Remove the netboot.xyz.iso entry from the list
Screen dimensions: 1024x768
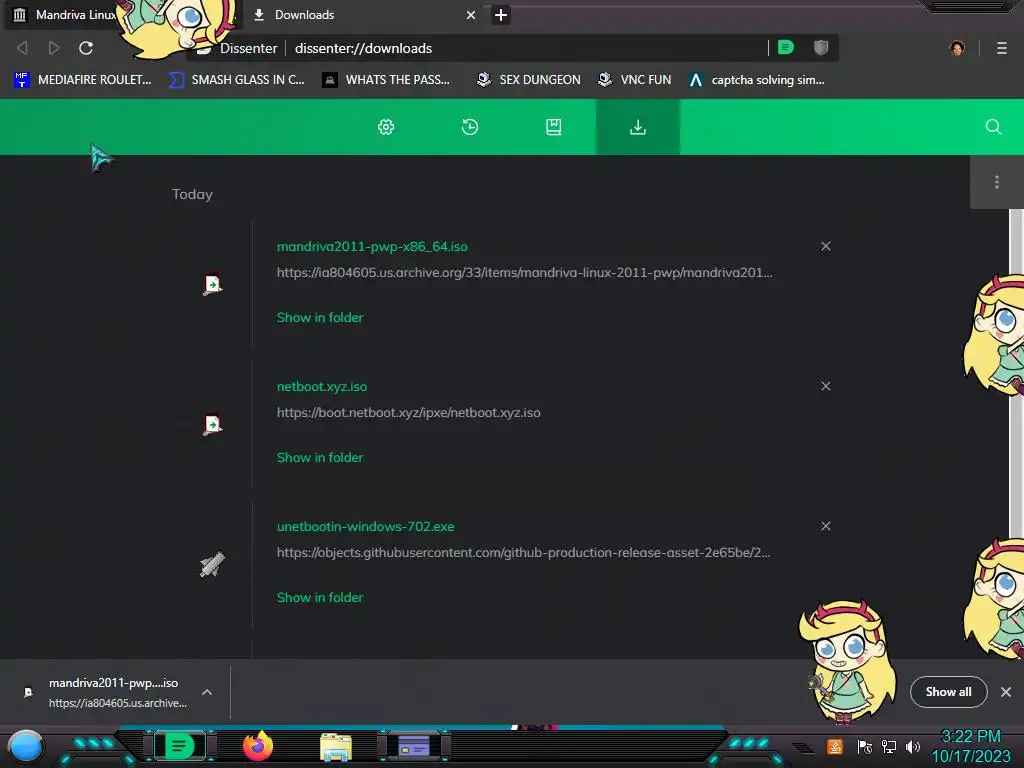click(x=825, y=386)
